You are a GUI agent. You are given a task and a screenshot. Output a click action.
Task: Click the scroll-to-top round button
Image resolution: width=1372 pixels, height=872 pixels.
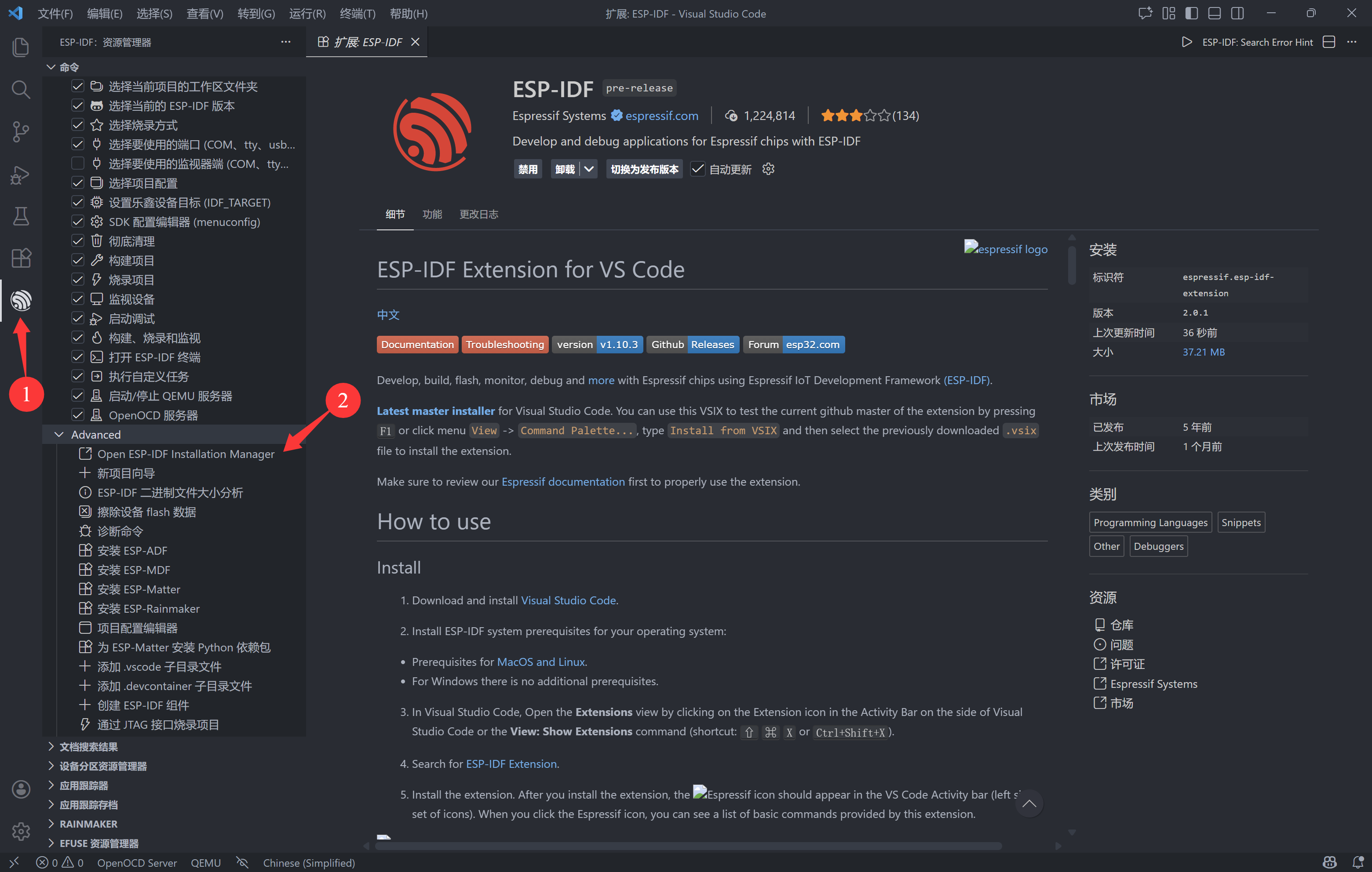(x=1029, y=803)
